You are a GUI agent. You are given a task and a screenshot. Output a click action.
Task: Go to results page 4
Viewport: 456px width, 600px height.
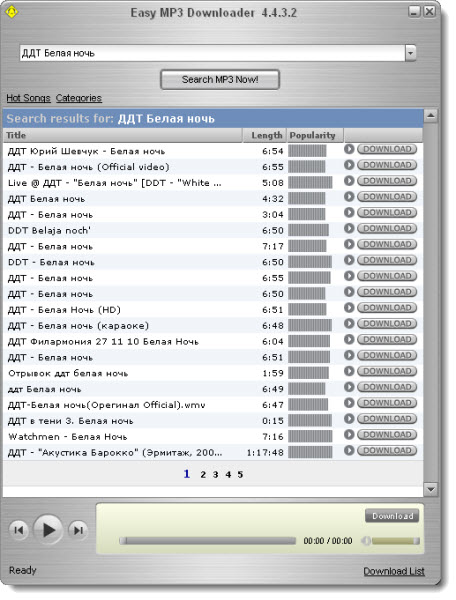coord(228,475)
